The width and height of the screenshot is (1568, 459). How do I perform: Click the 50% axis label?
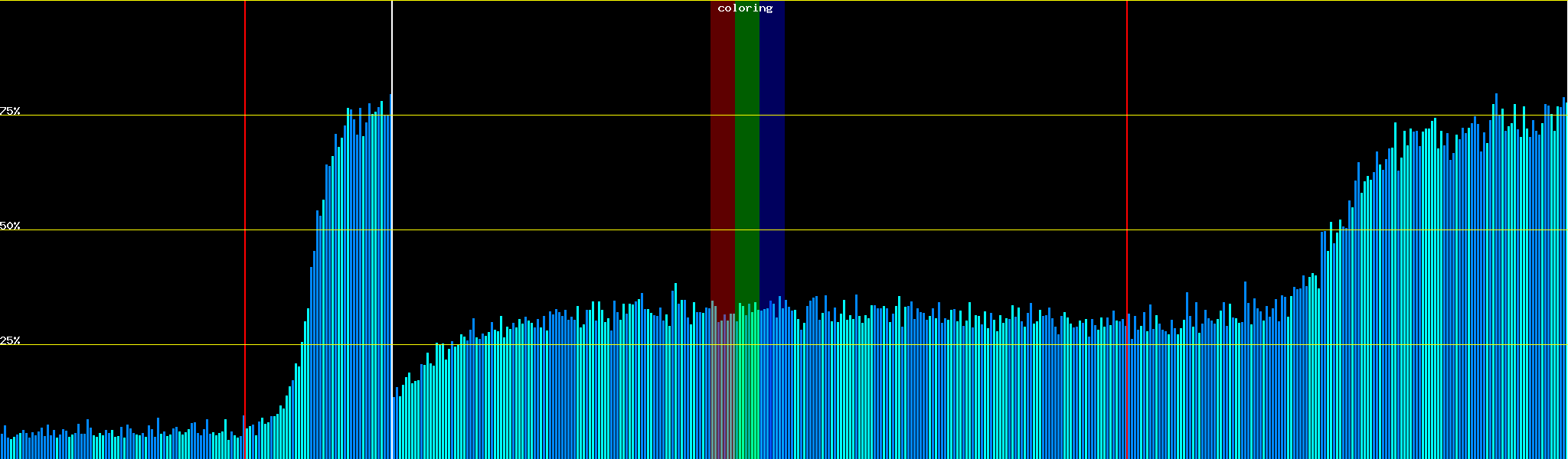[x=10, y=226]
